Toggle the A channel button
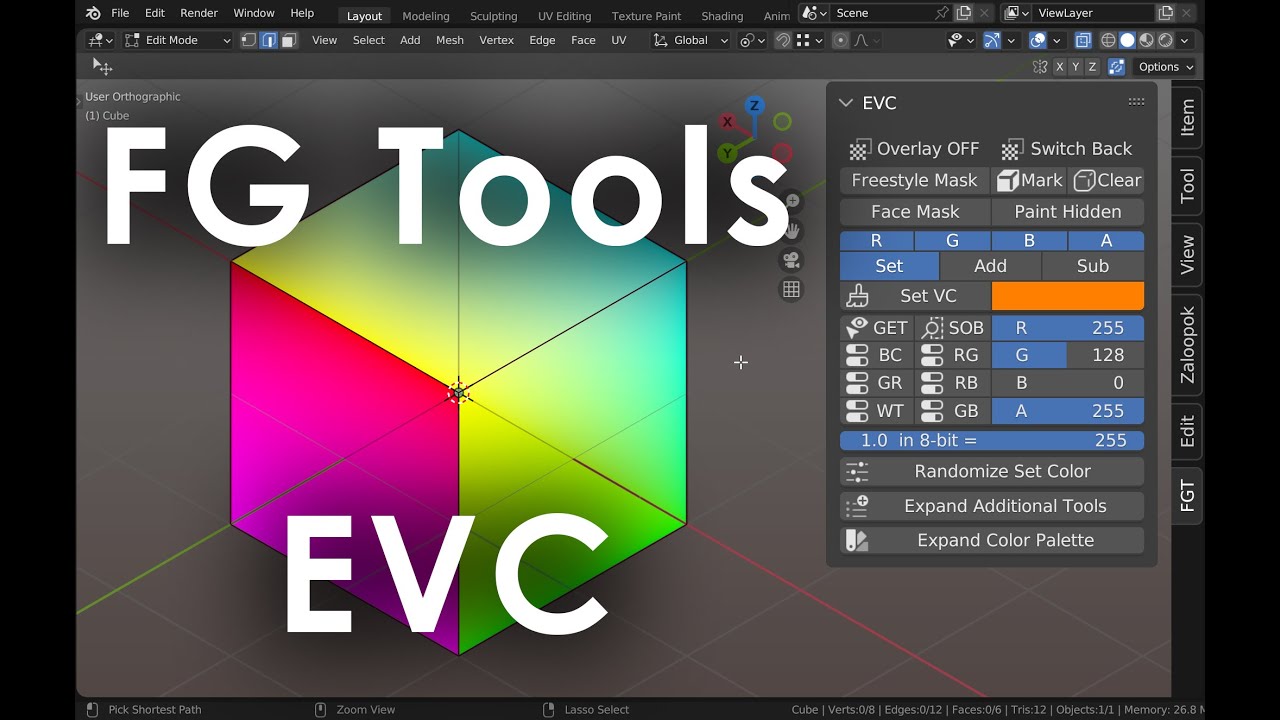 [1106, 240]
